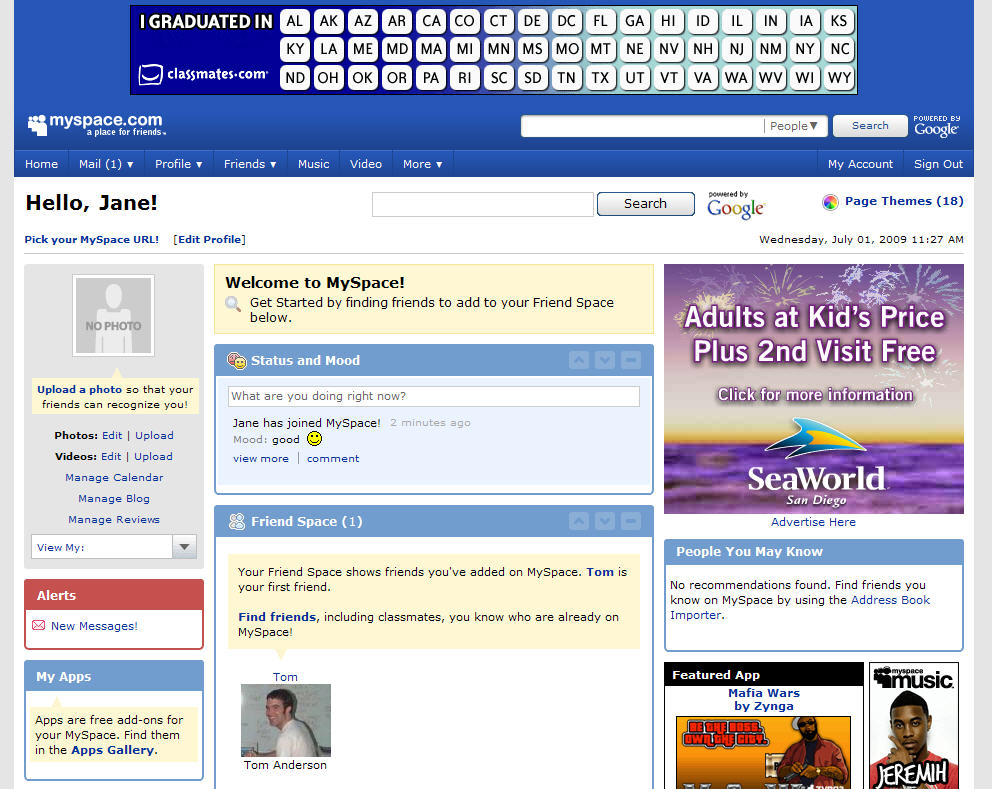
Task: Click Search button beside Hello Jane
Action: pyautogui.click(x=645, y=204)
